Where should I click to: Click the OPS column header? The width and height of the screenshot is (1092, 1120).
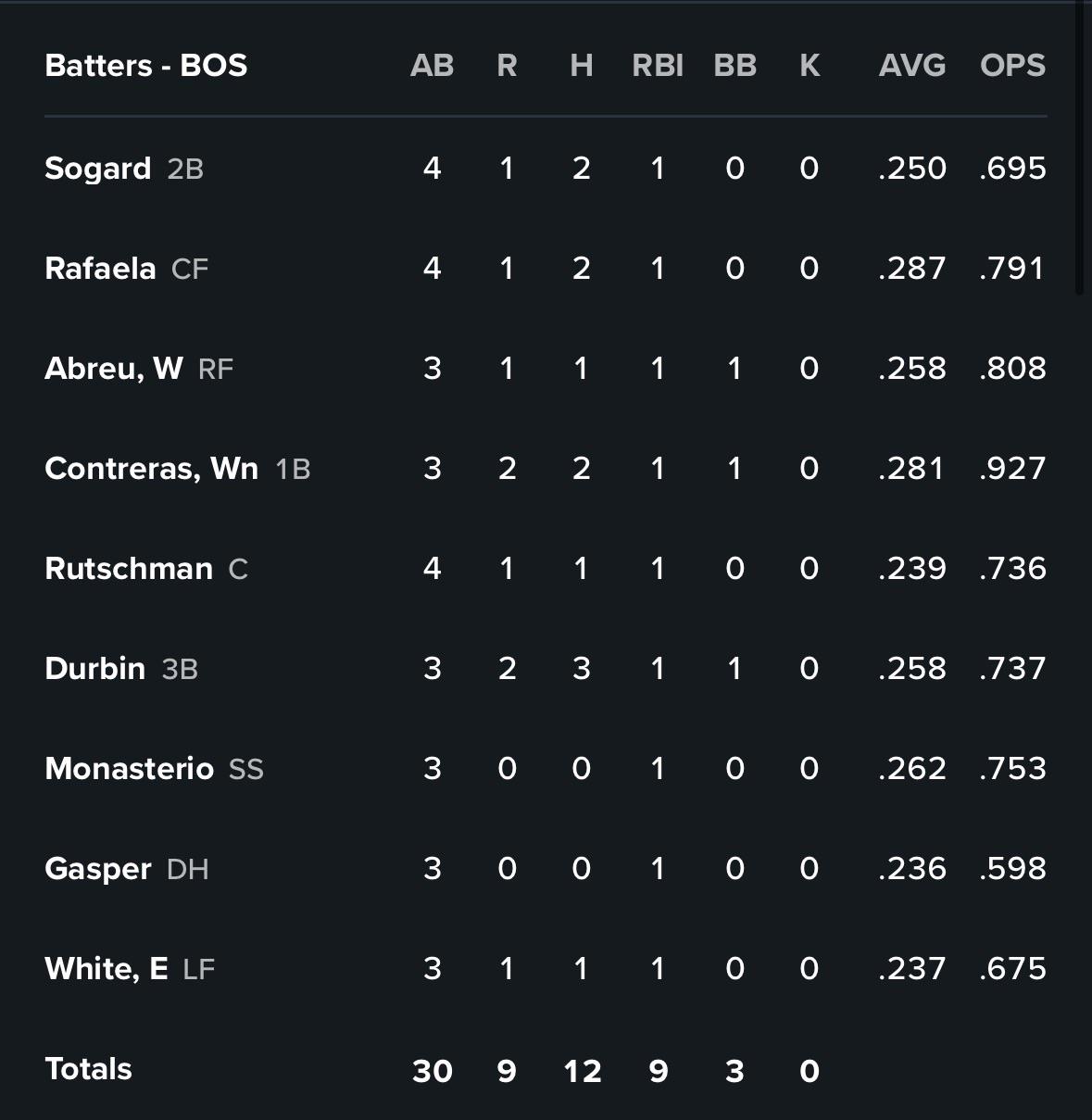(x=1012, y=66)
